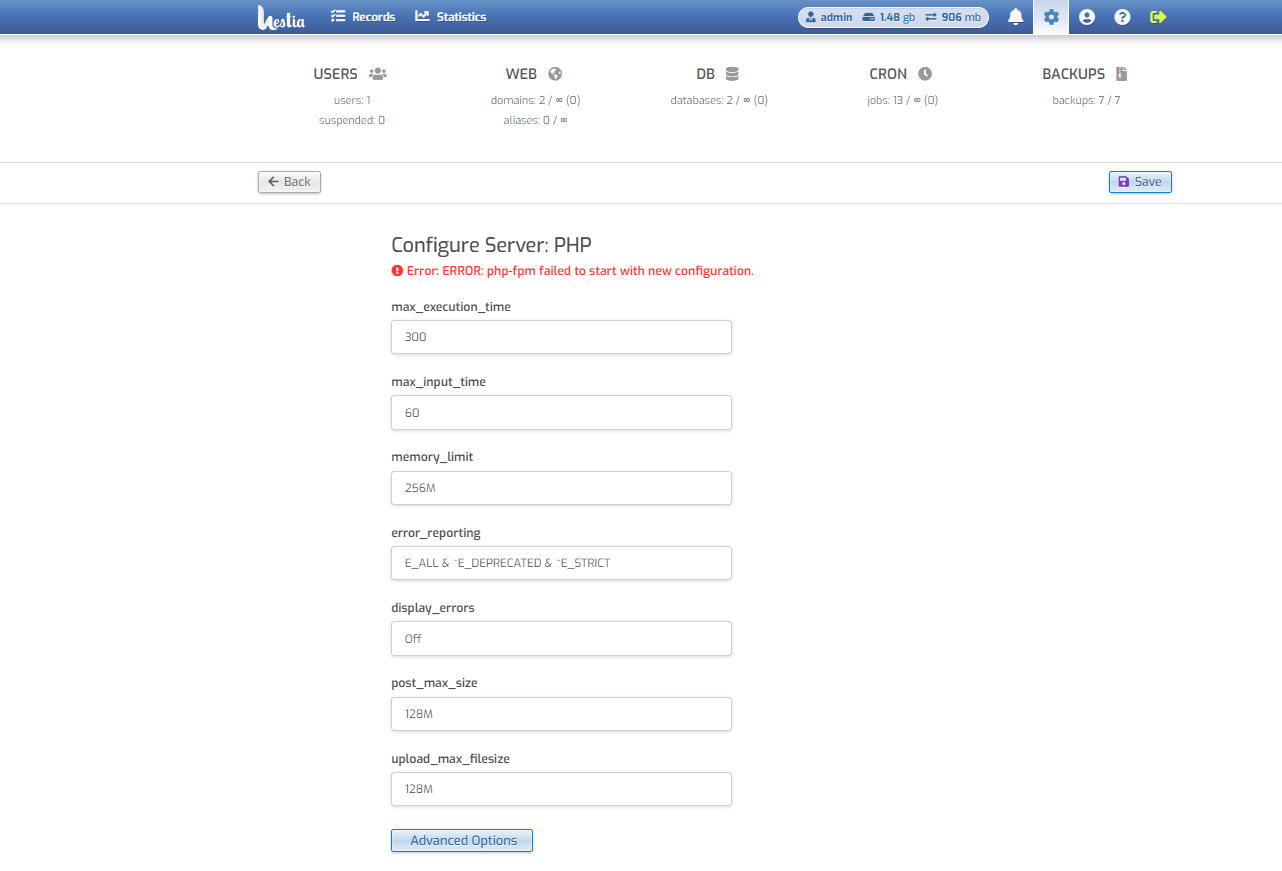Expand the Advanced Options section
Screen dimensions: 1282x871
[x=461, y=840]
